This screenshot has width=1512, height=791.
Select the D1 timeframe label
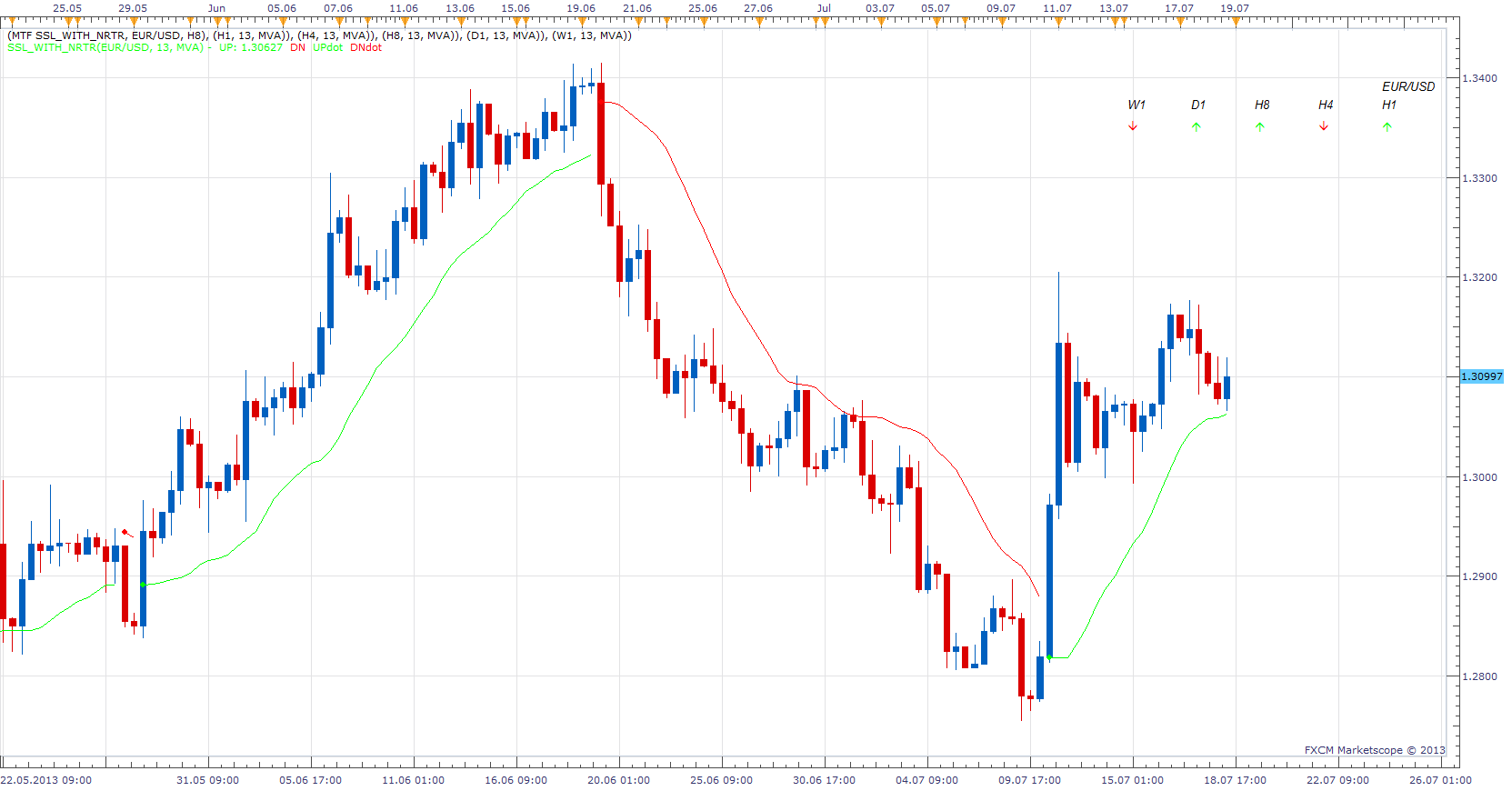click(1198, 105)
